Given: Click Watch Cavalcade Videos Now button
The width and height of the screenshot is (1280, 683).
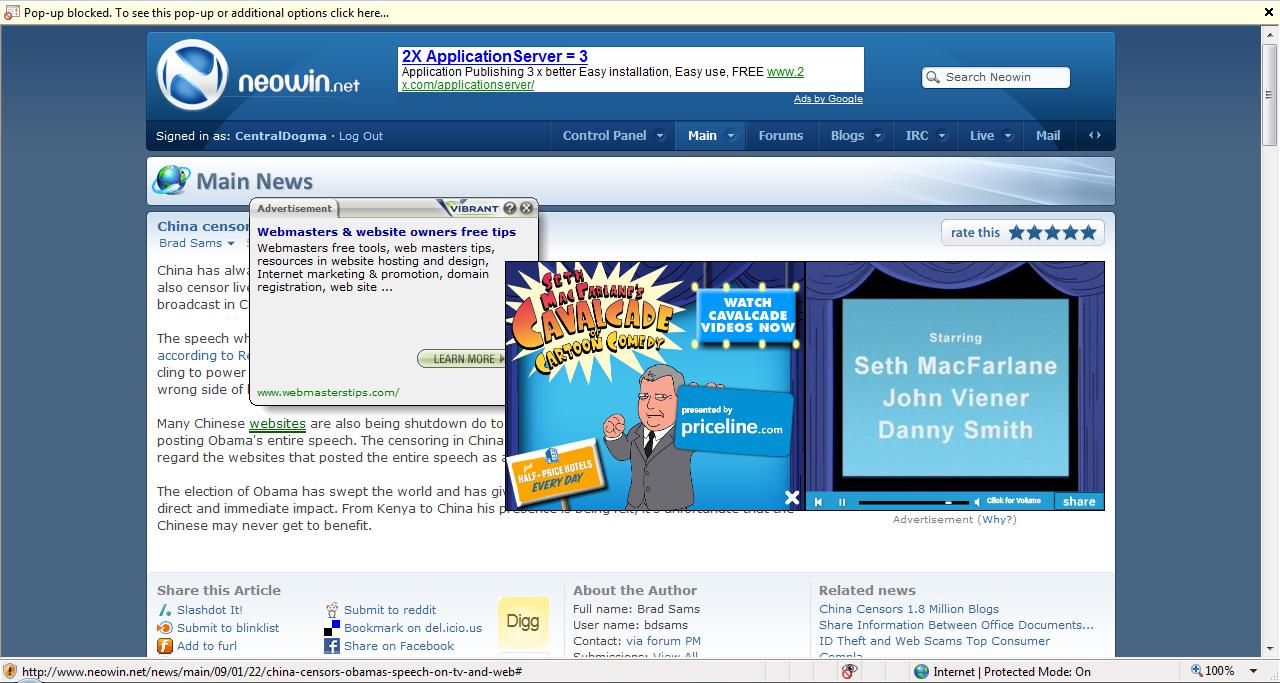Looking at the screenshot, I should tap(747, 315).
